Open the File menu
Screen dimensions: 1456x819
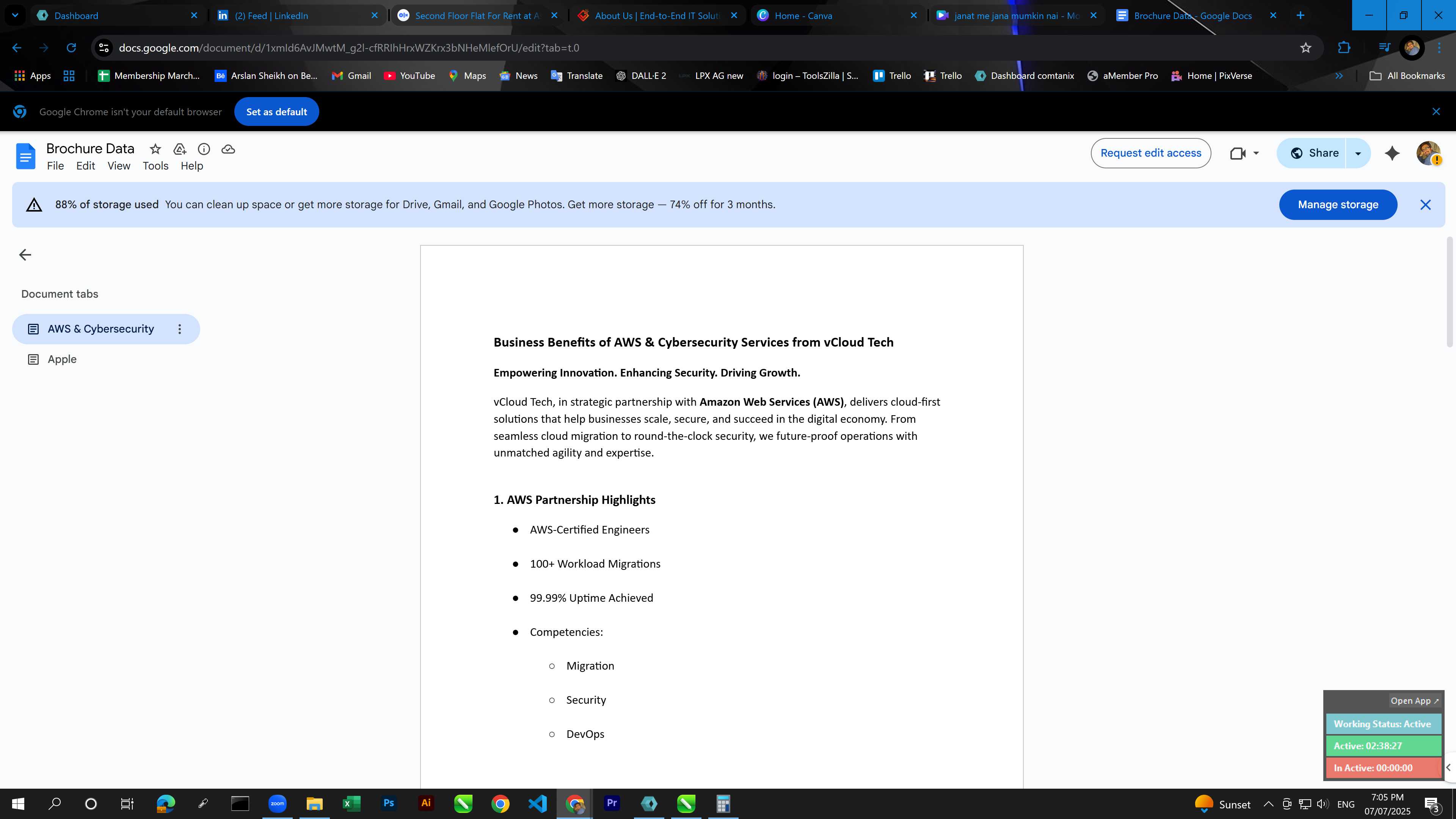coord(55,166)
